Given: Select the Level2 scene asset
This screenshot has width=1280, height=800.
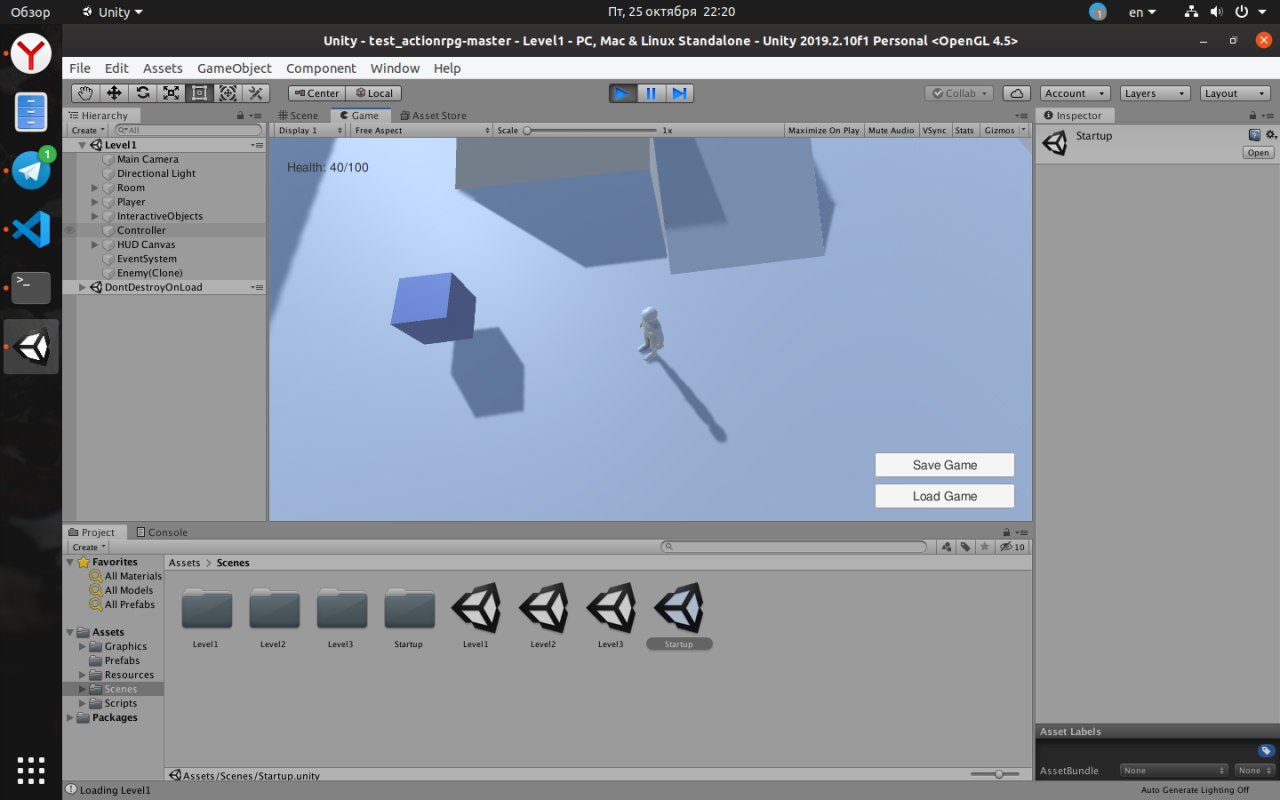Looking at the screenshot, I should tap(543, 607).
